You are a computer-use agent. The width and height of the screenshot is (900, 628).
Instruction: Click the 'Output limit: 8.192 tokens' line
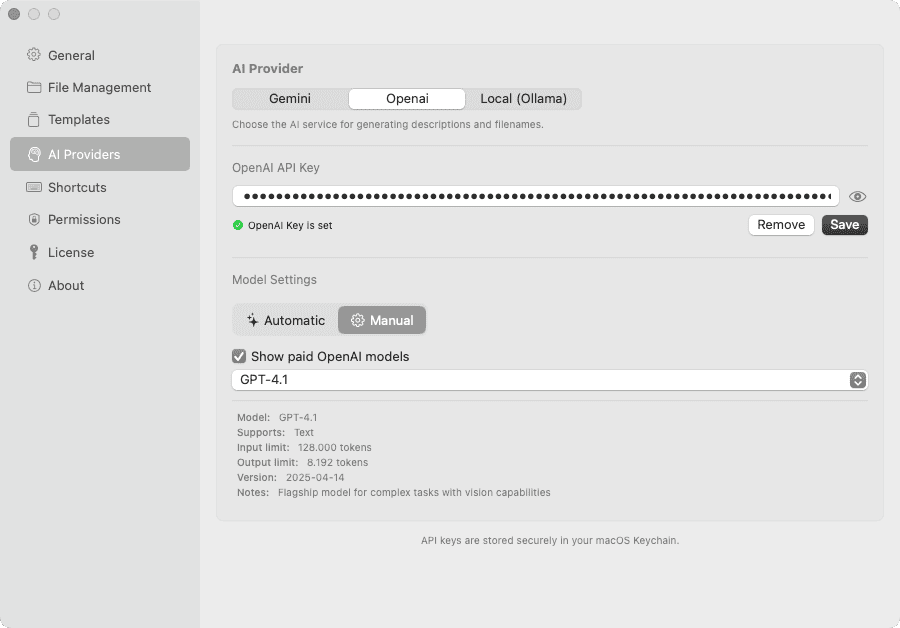point(302,462)
